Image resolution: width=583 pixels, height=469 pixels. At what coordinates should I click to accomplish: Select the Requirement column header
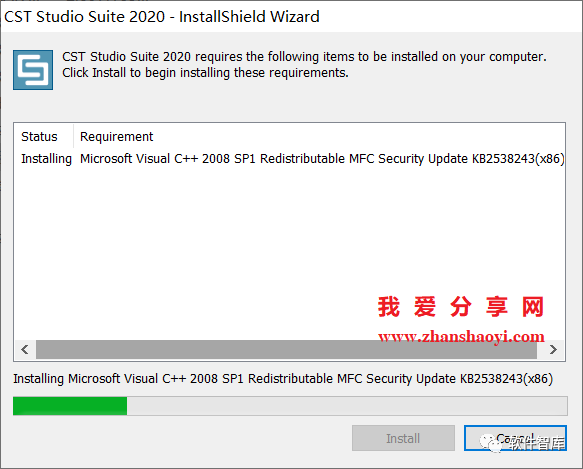117,137
